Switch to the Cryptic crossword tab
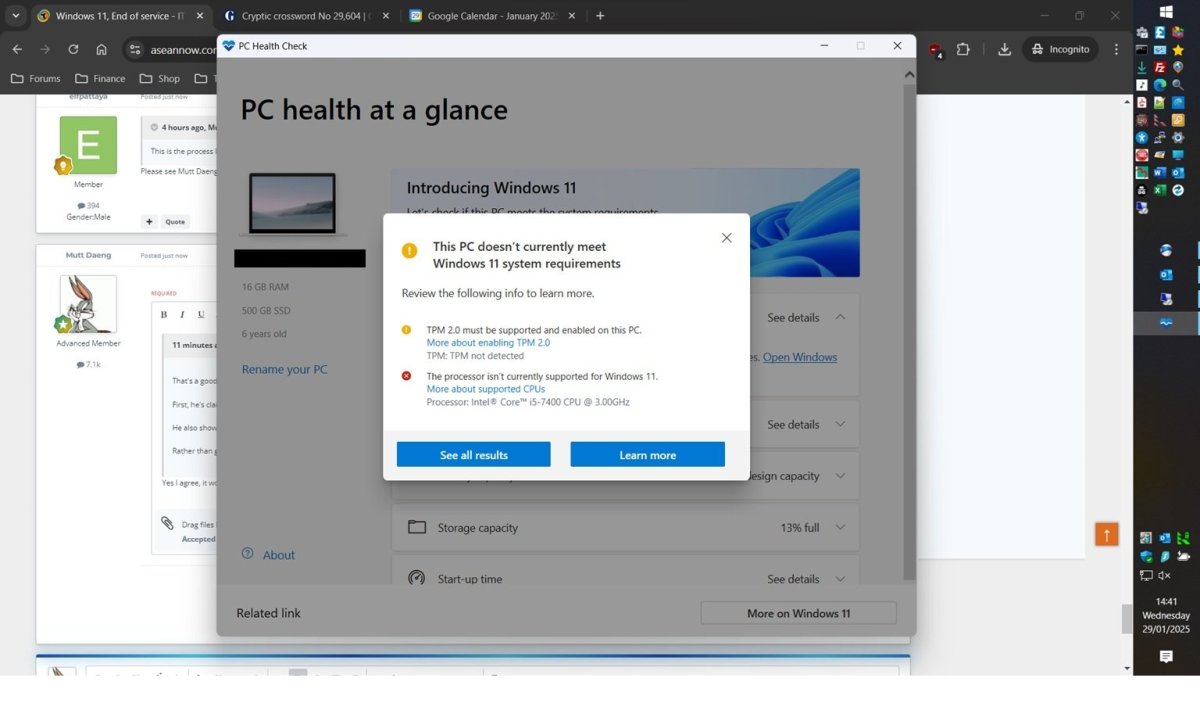 pos(305,16)
